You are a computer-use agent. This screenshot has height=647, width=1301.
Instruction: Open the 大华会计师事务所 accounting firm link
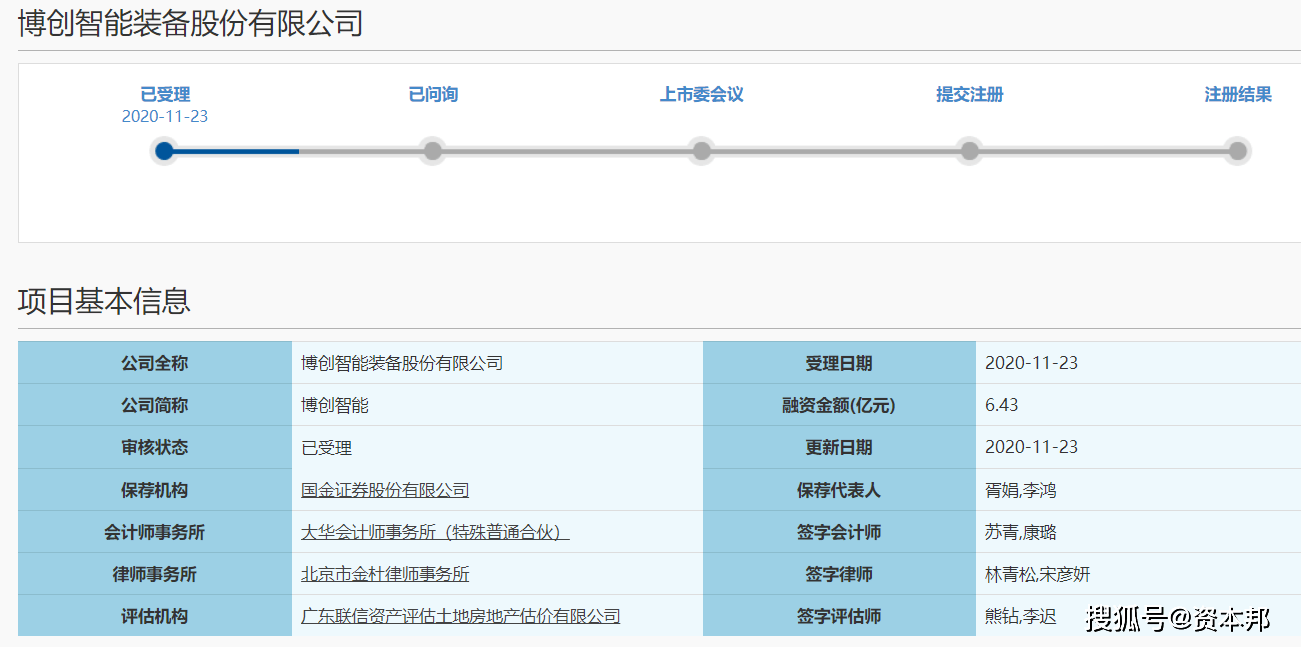point(435,532)
